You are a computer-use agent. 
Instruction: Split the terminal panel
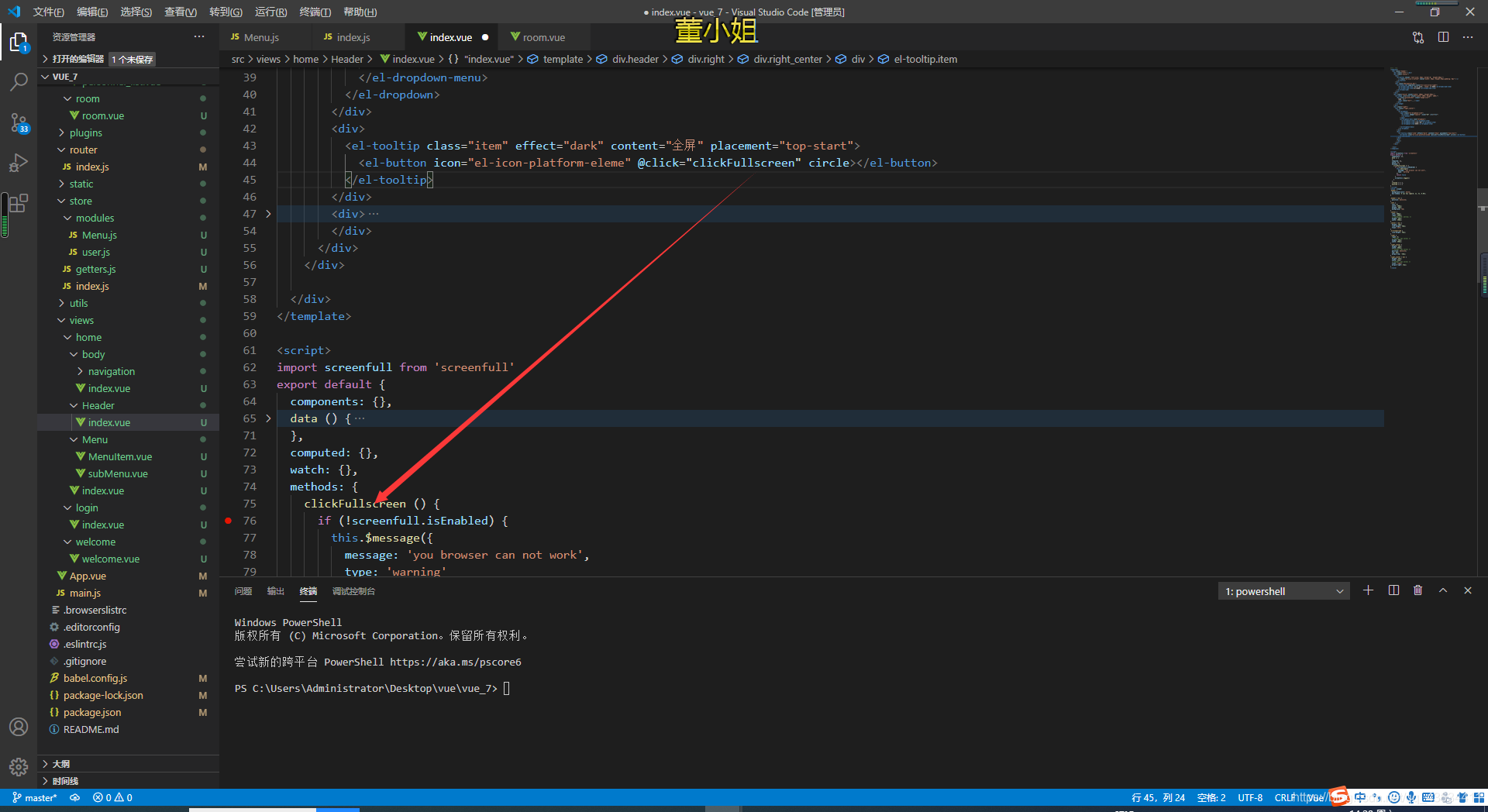point(1393,590)
